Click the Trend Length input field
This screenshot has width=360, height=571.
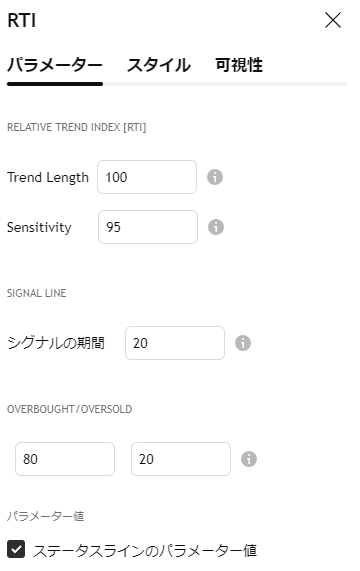click(147, 177)
